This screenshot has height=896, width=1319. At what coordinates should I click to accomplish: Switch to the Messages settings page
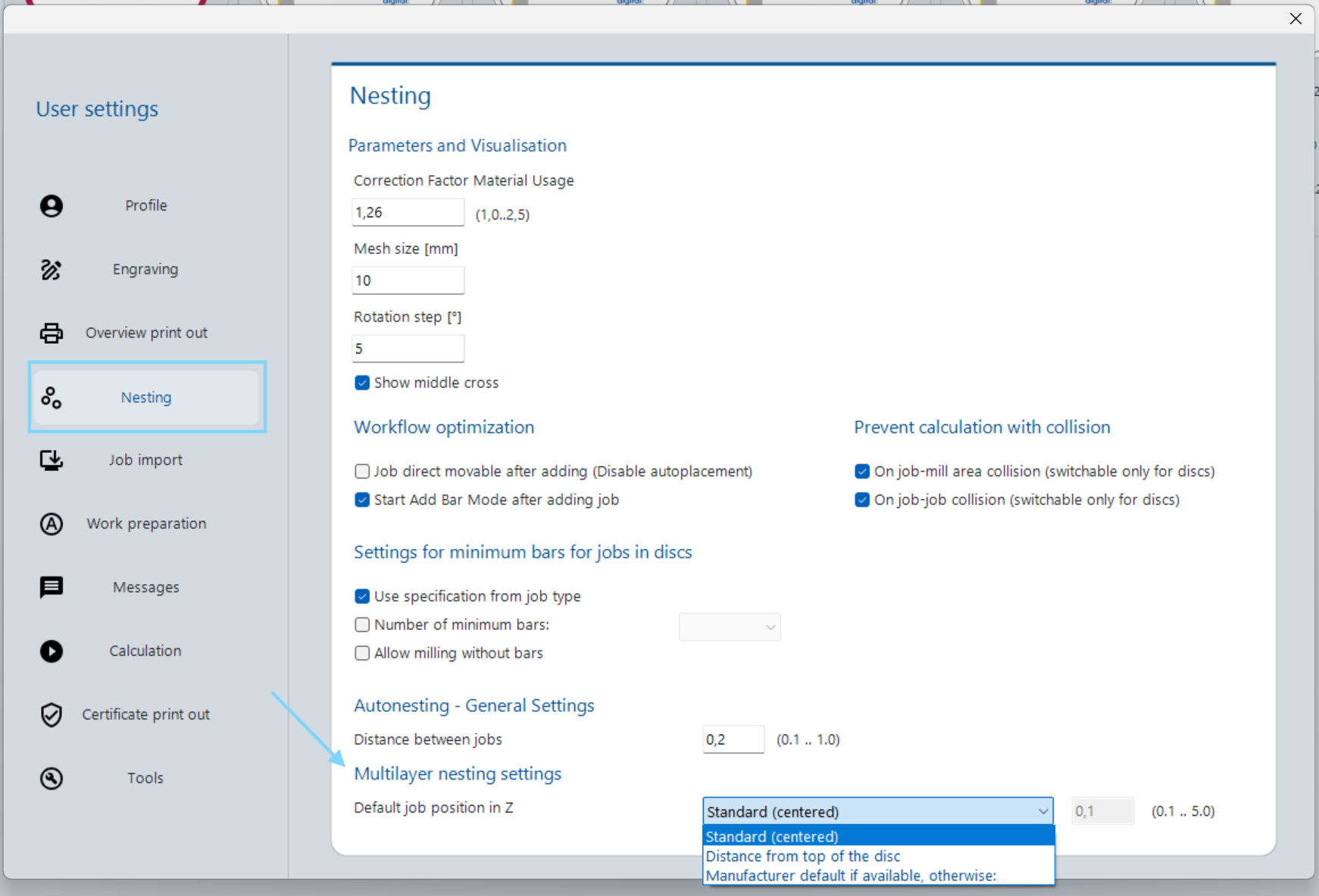click(145, 587)
